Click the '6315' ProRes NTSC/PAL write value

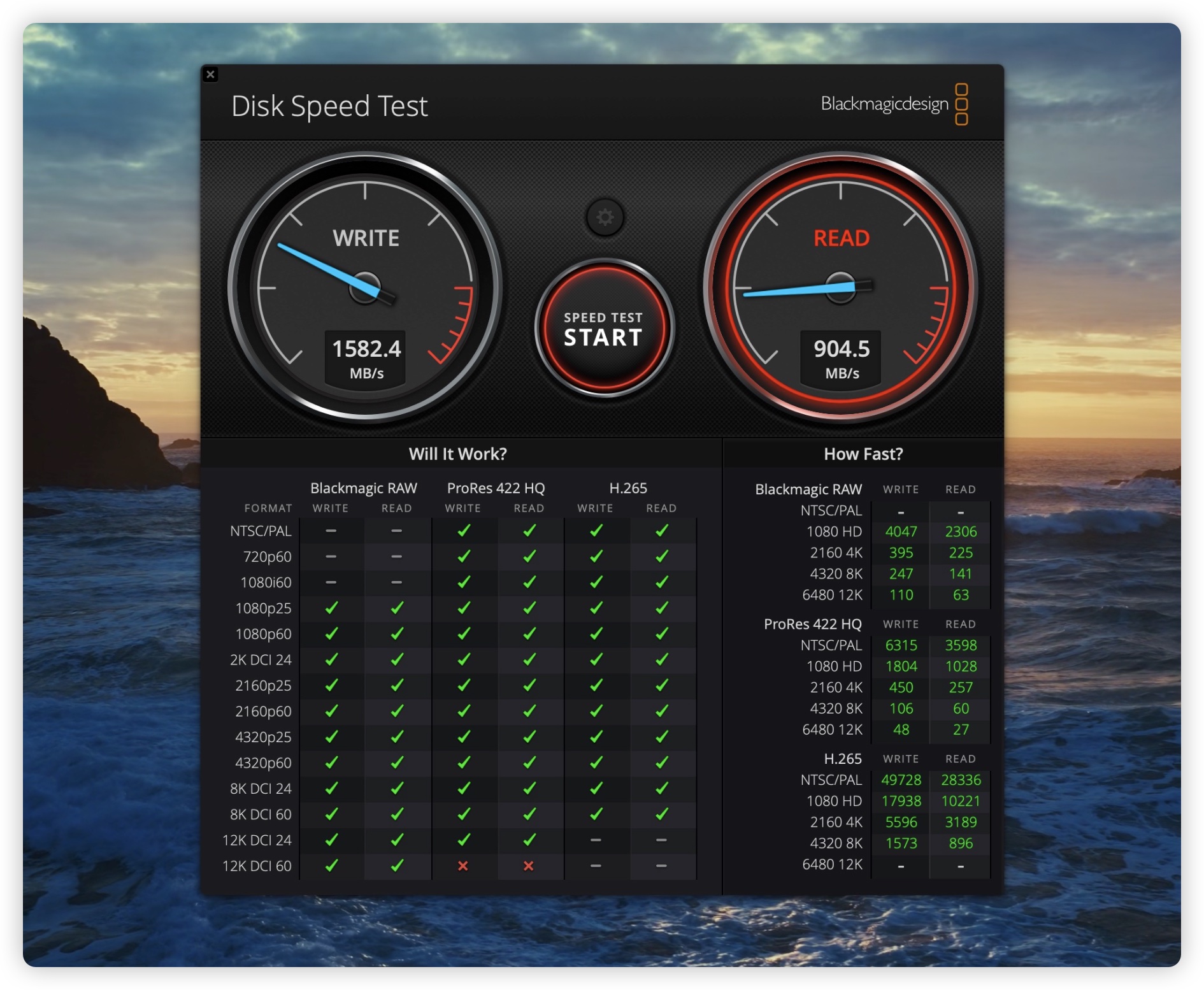point(901,645)
